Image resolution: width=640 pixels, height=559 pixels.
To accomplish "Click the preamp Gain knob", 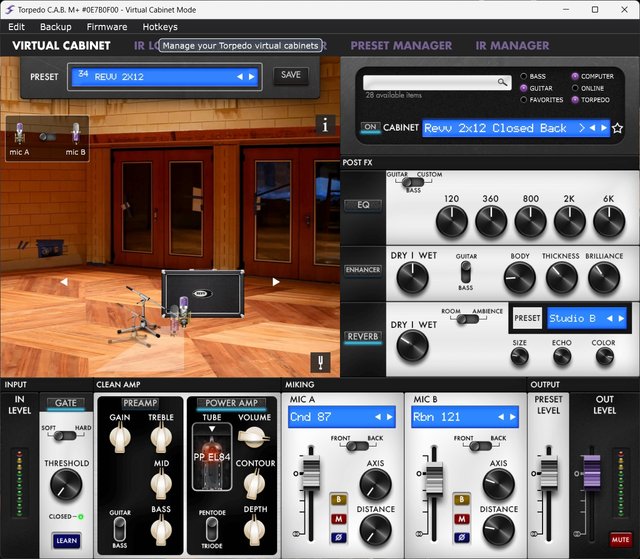I will 120,437.
